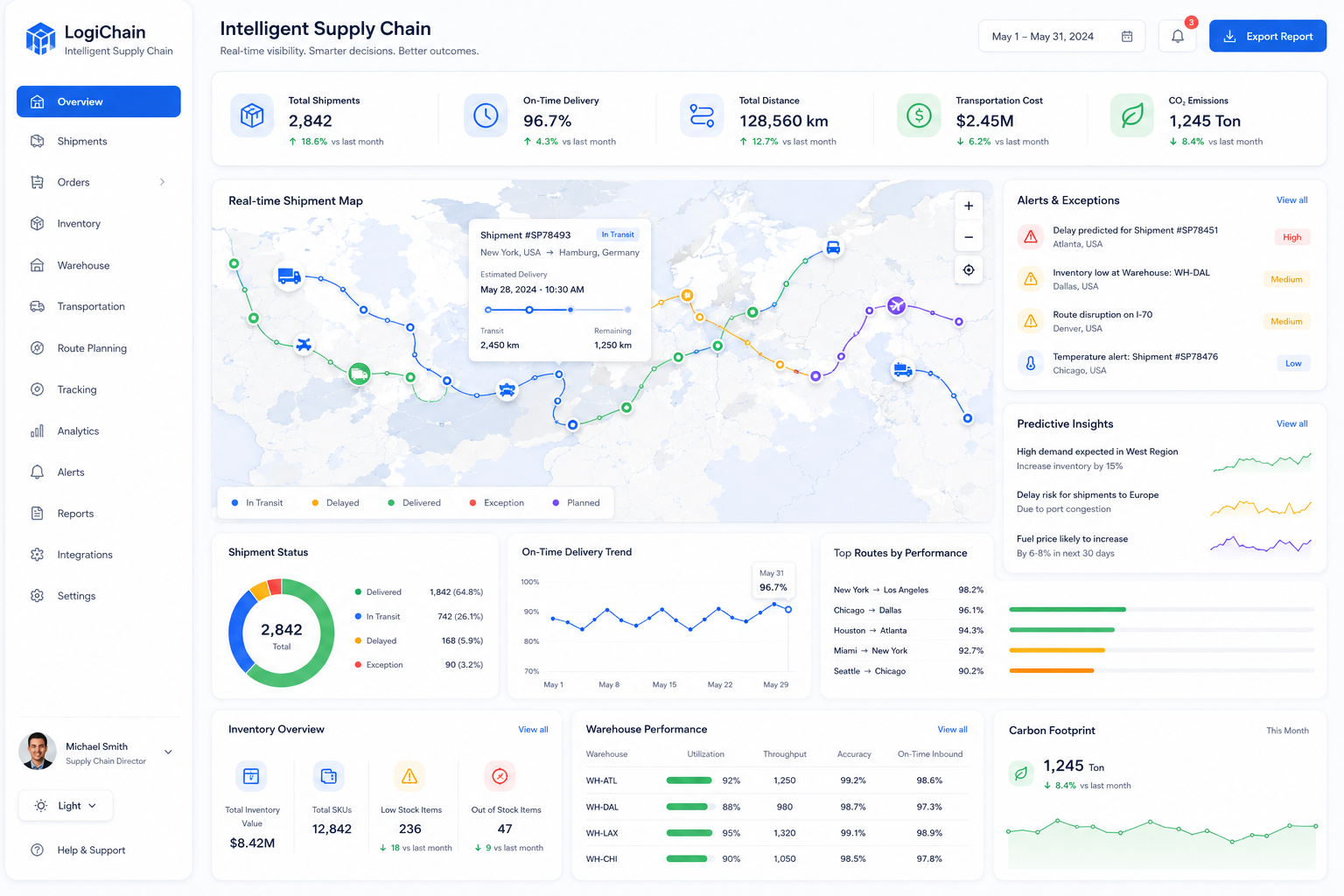Viewport: 1344px width, 896px height.
Task: Click the Total SKUs icon
Action: click(329, 776)
